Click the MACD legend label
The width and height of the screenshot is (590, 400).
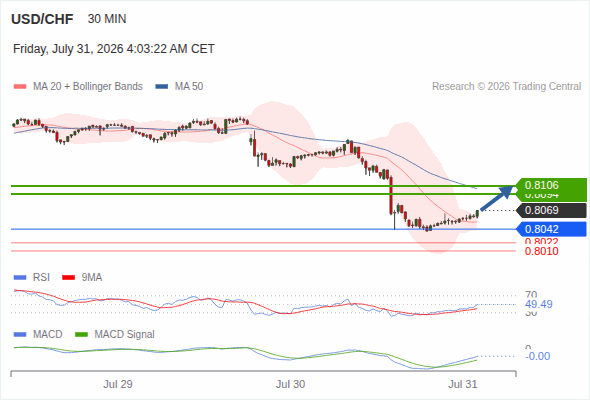pyautogui.click(x=48, y=335)
